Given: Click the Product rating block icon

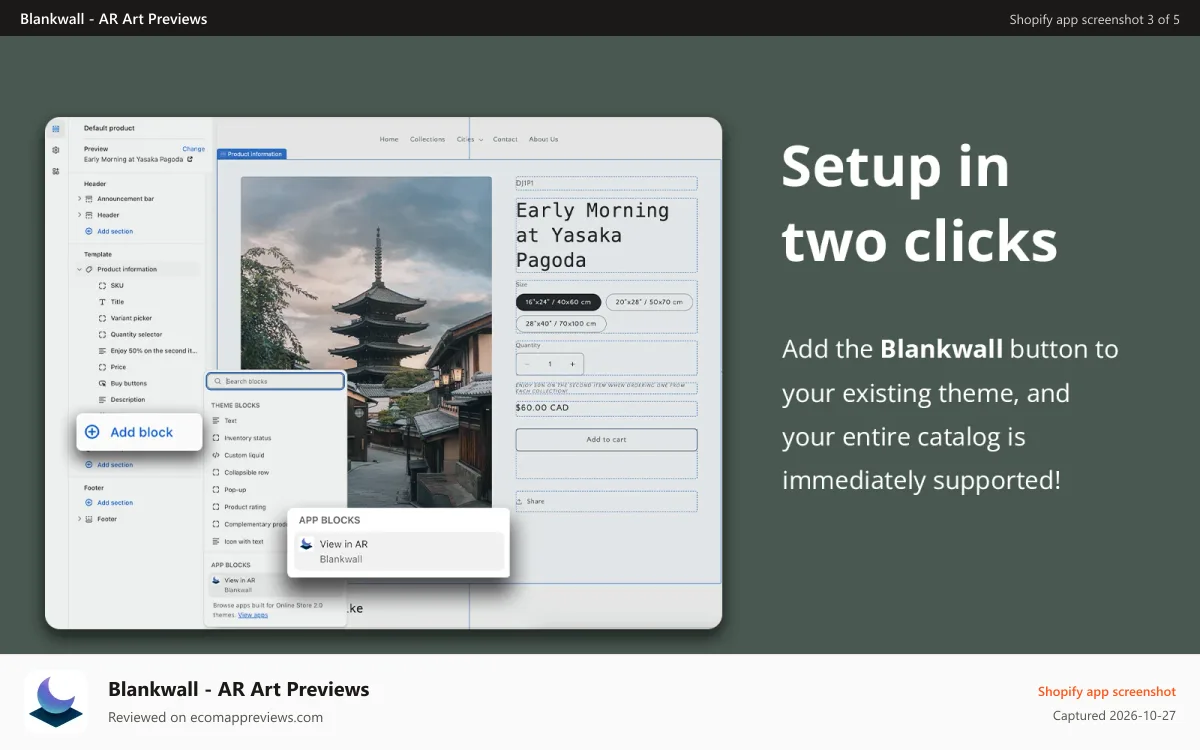Looking at the screenshot, I should point(216,507).
